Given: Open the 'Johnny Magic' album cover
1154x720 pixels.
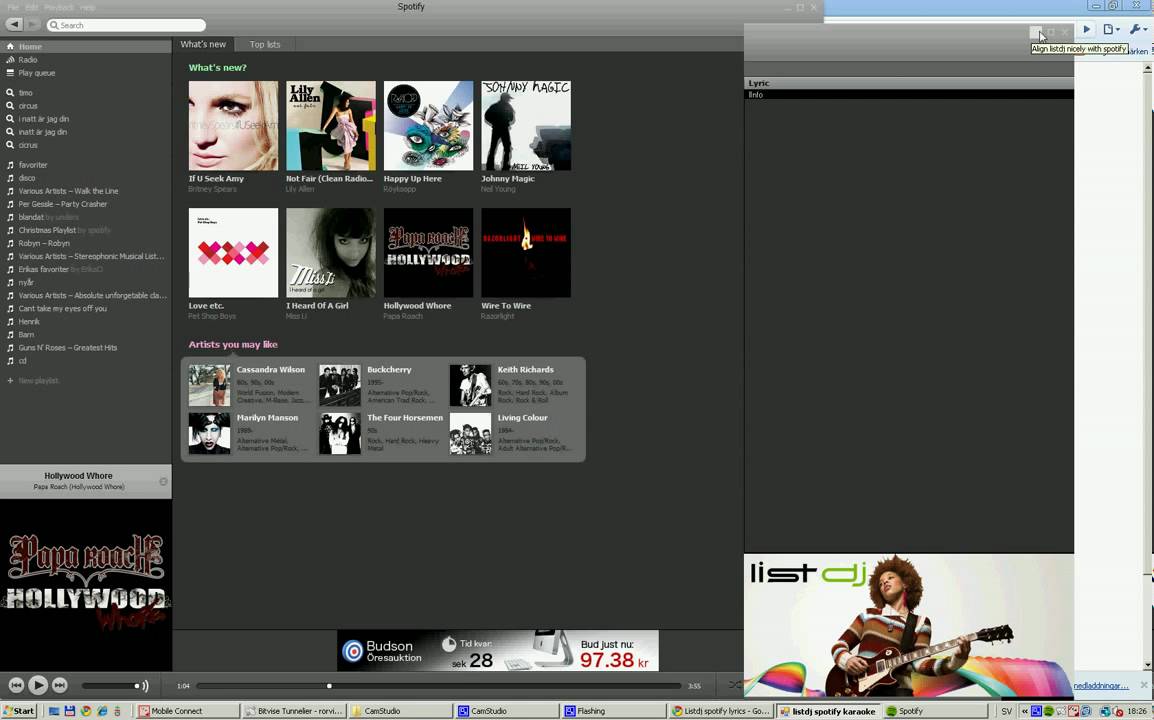Looking at the screenshot, I should coord(525,126).
